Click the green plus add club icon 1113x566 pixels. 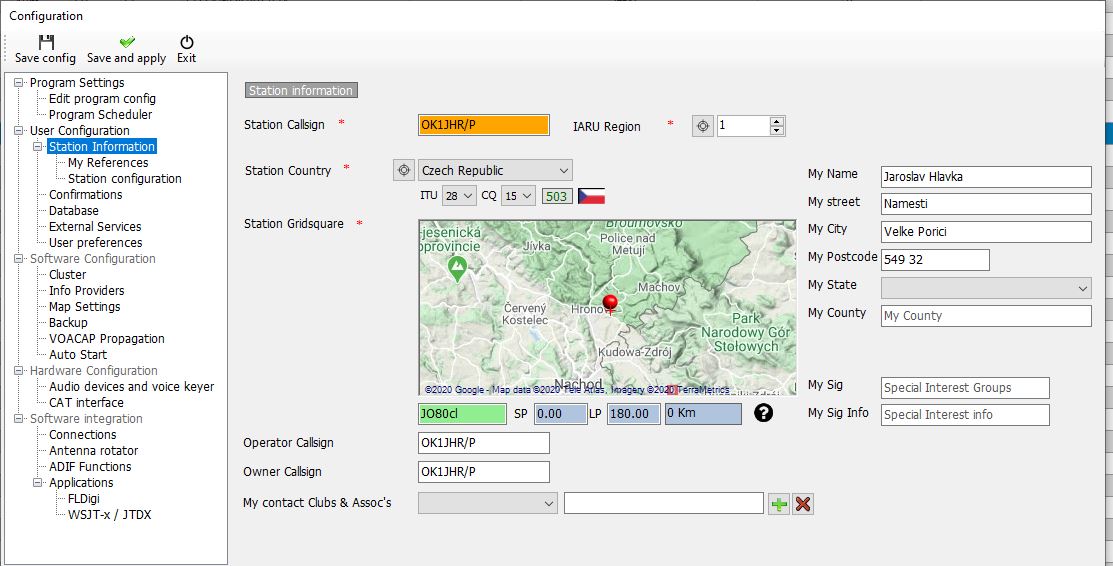(779, 504)
